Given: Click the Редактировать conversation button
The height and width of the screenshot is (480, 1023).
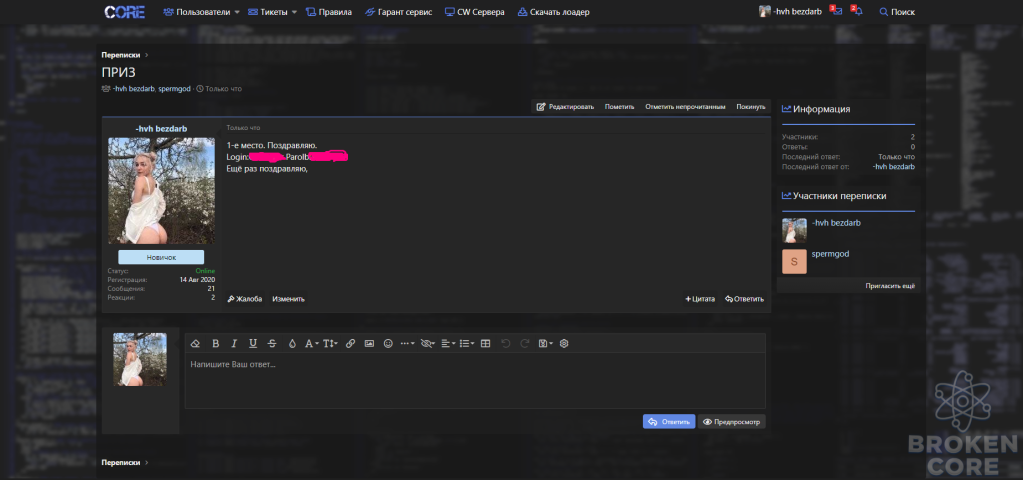Looking at the screenshot, I should (565, 107).
